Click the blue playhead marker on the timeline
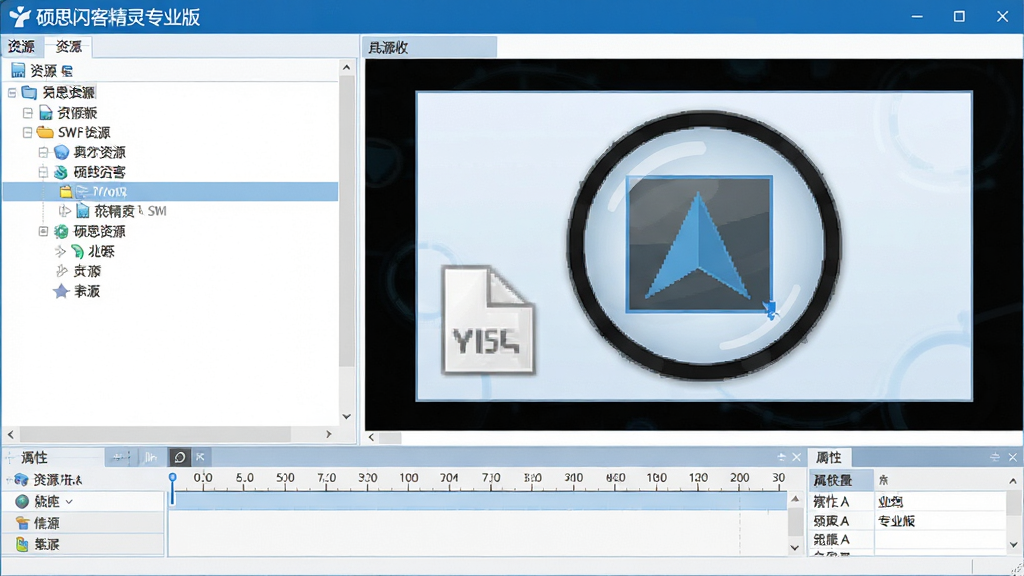 pyautogui.click(x=172, y=488)
